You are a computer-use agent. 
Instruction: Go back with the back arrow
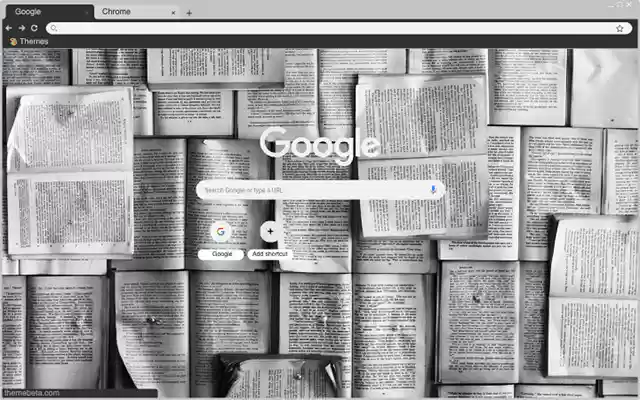point(9,28)
